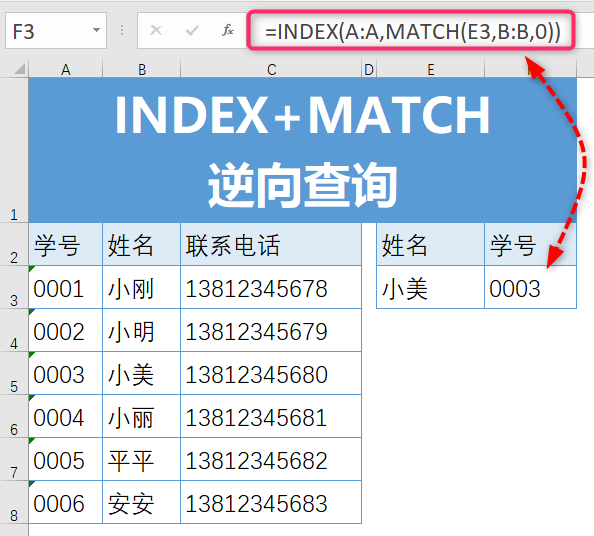Click the cancel X icon in formula bar
Screen dimensions: 594x536
point(156,30)
